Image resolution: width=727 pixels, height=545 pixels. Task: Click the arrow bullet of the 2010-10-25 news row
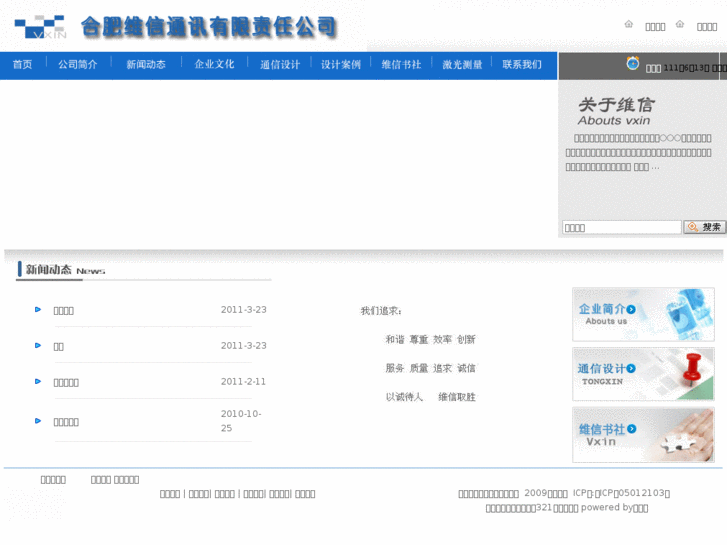click(38, 421)
